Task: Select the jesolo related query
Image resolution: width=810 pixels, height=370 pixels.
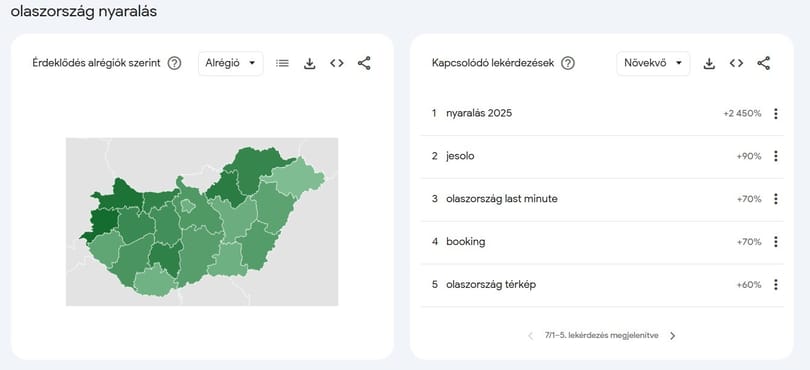Action: point(602,156)
